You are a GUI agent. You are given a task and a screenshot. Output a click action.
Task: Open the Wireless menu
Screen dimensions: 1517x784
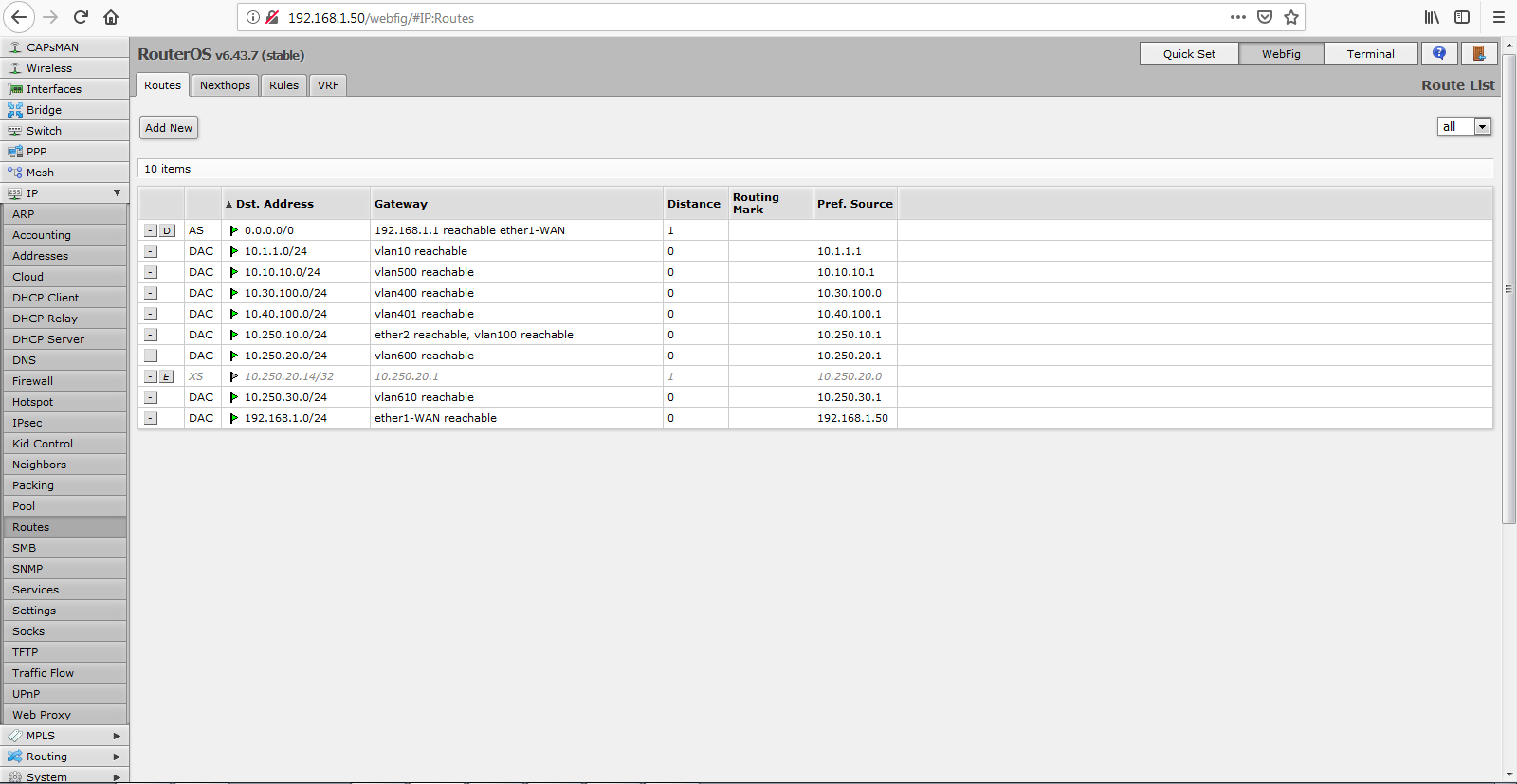[x=64, y=68]
